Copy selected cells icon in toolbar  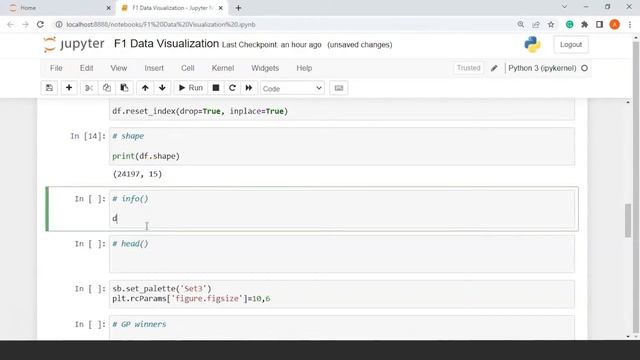[107, 88]
